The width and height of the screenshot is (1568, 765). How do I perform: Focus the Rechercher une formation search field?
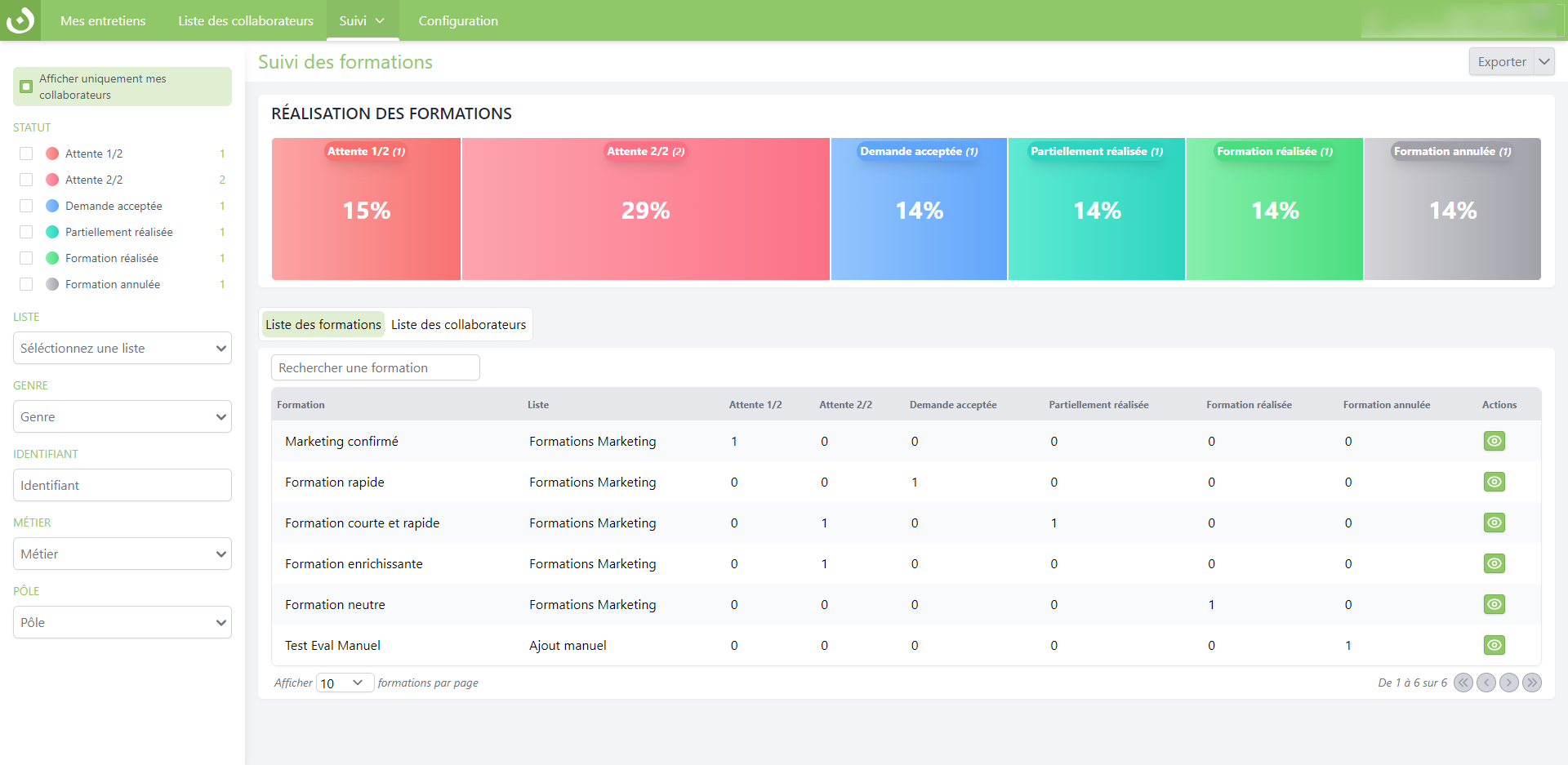click(x=375, y=367)
